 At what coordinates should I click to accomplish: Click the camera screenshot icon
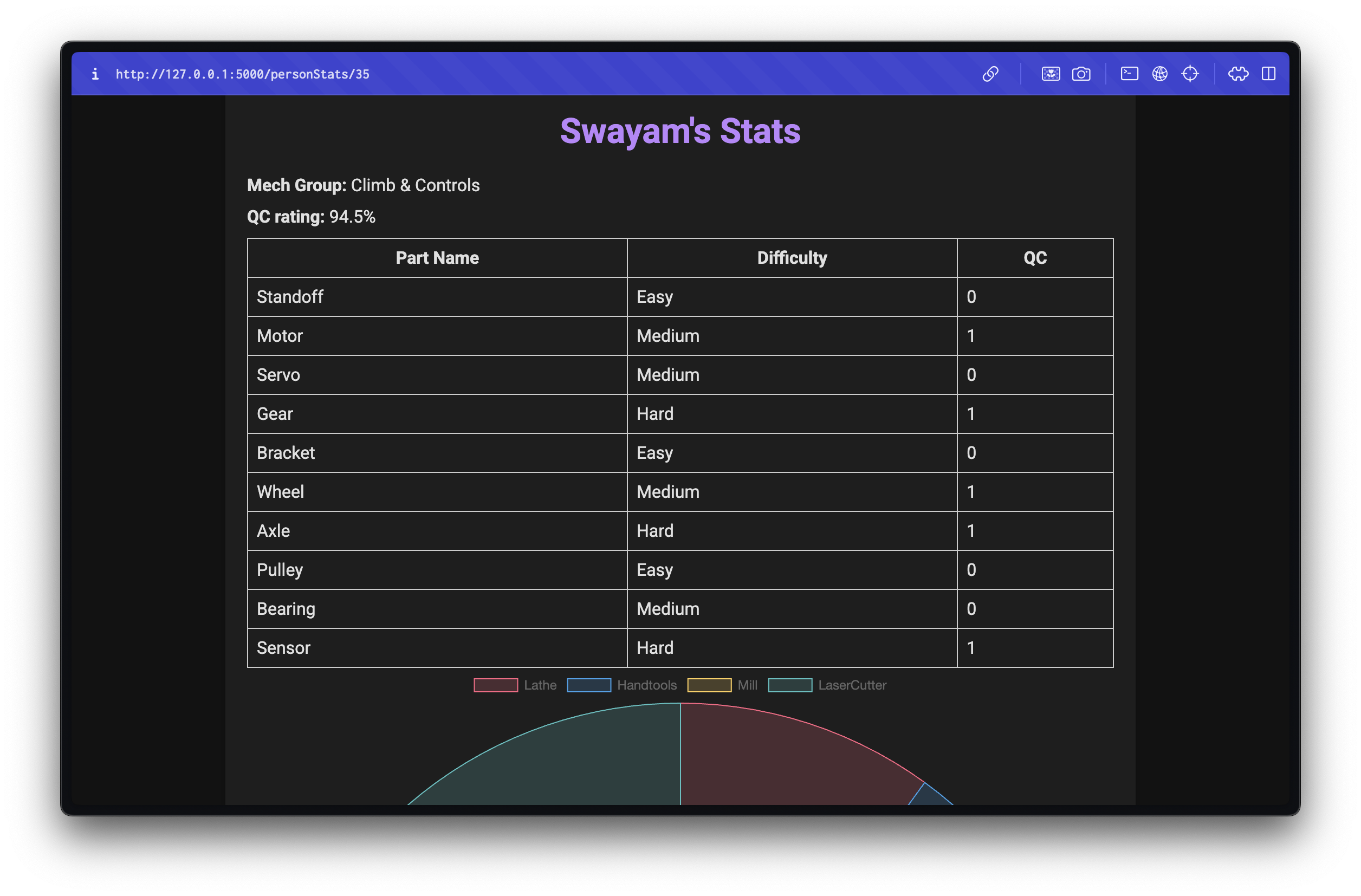(x=1080, y=74)
